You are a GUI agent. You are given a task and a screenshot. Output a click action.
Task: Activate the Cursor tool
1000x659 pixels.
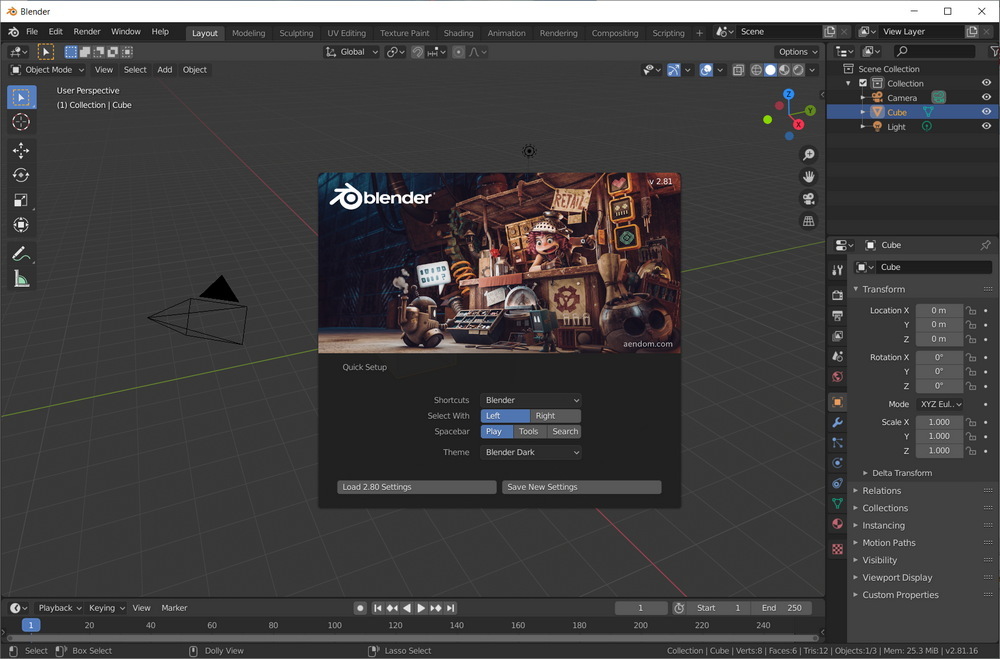coord(21,122)
